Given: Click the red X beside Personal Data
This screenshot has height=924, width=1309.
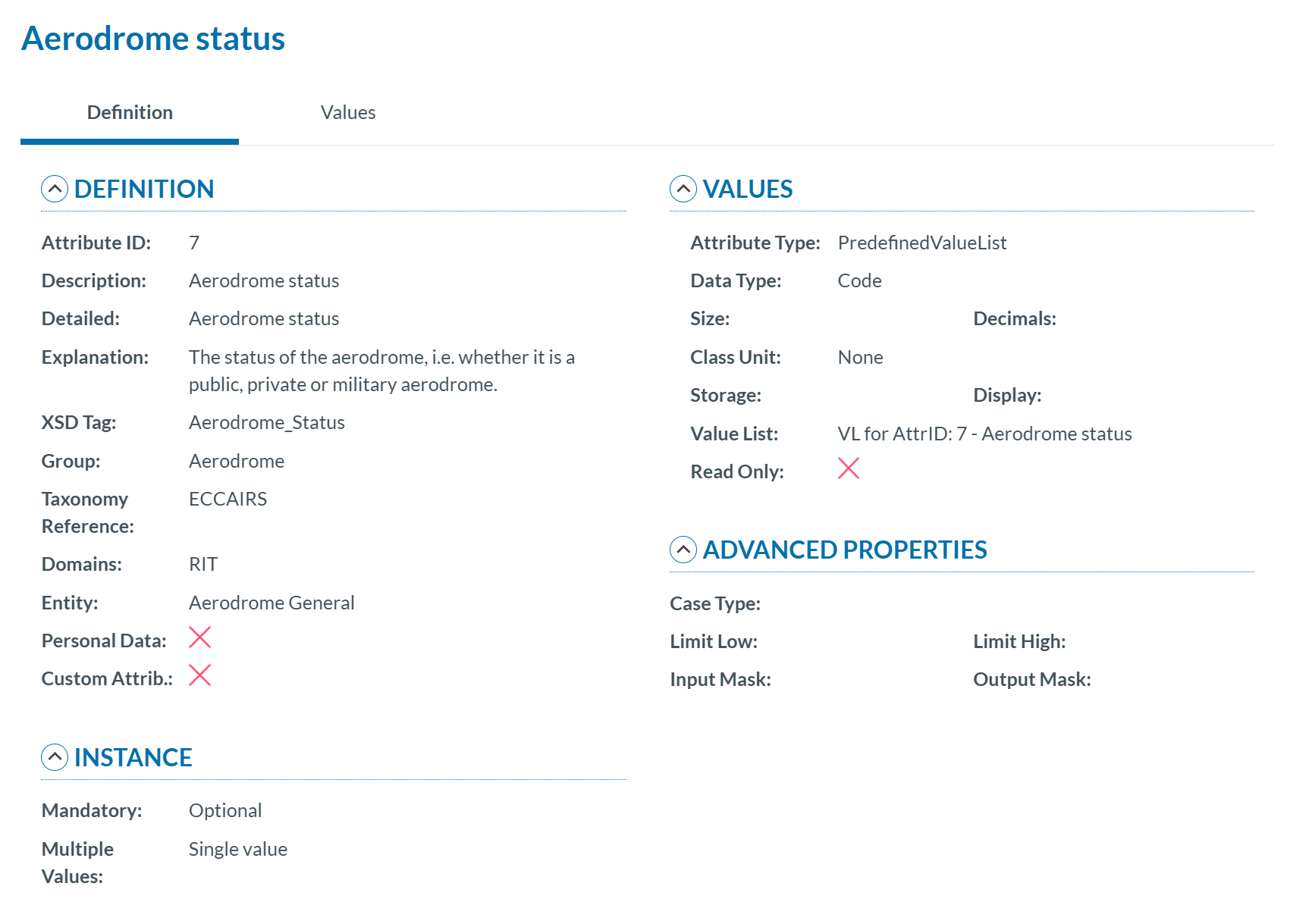Looking at the screenshot, I should tap(199, 637).
